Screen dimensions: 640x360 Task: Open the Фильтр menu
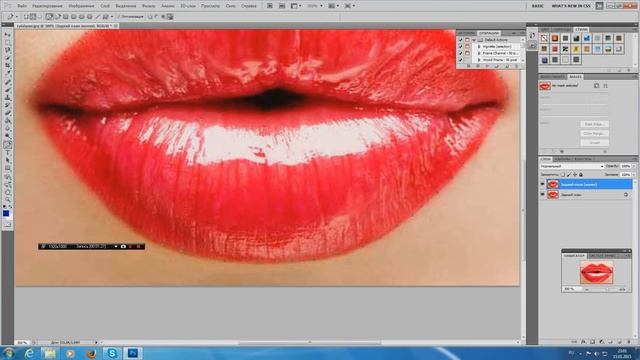[x=148, y=6]
